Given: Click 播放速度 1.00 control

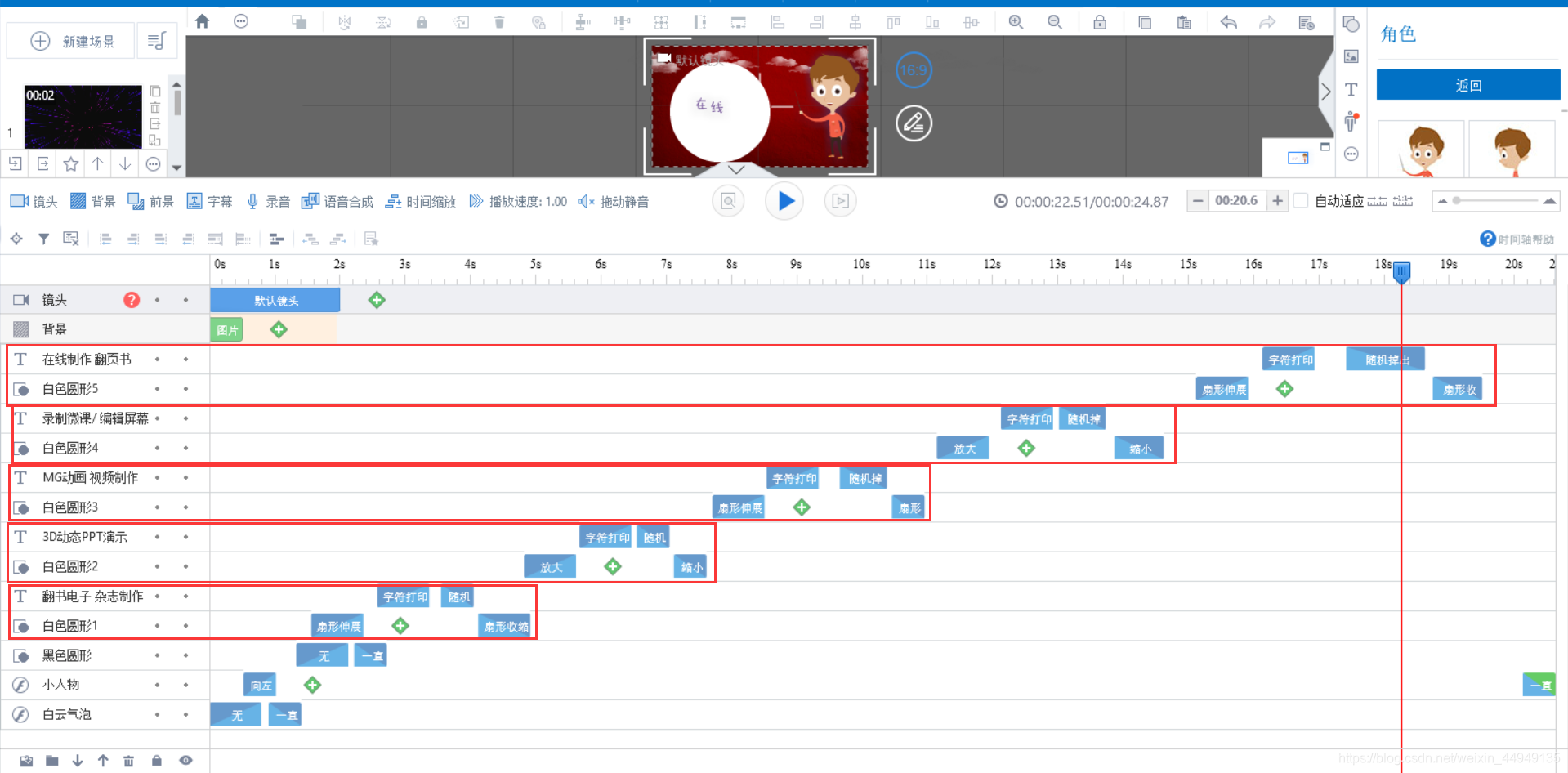Looking at the screenshot, I should tap(518, 202).
